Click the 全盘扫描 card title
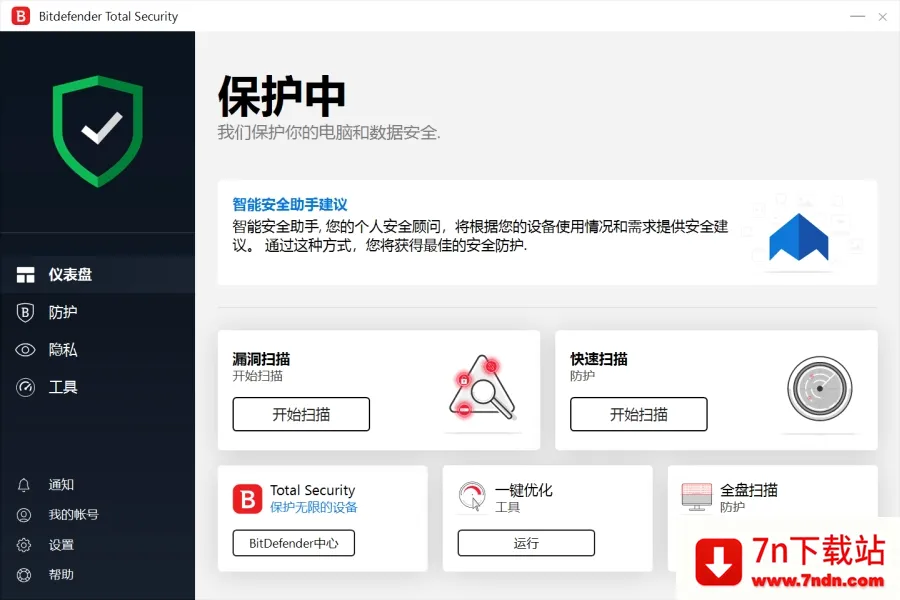The height and width of the screenshot is (600, 900). click(748, 490)
